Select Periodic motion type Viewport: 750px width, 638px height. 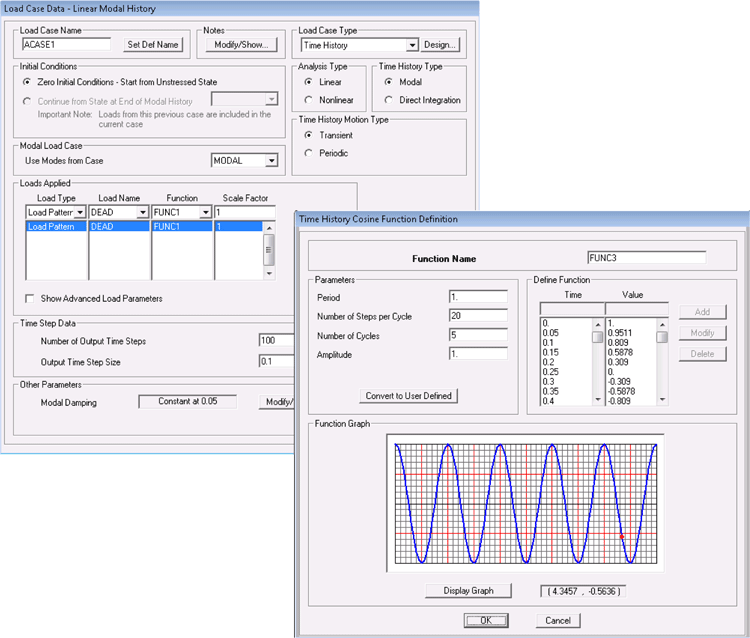tap(309, 152)
